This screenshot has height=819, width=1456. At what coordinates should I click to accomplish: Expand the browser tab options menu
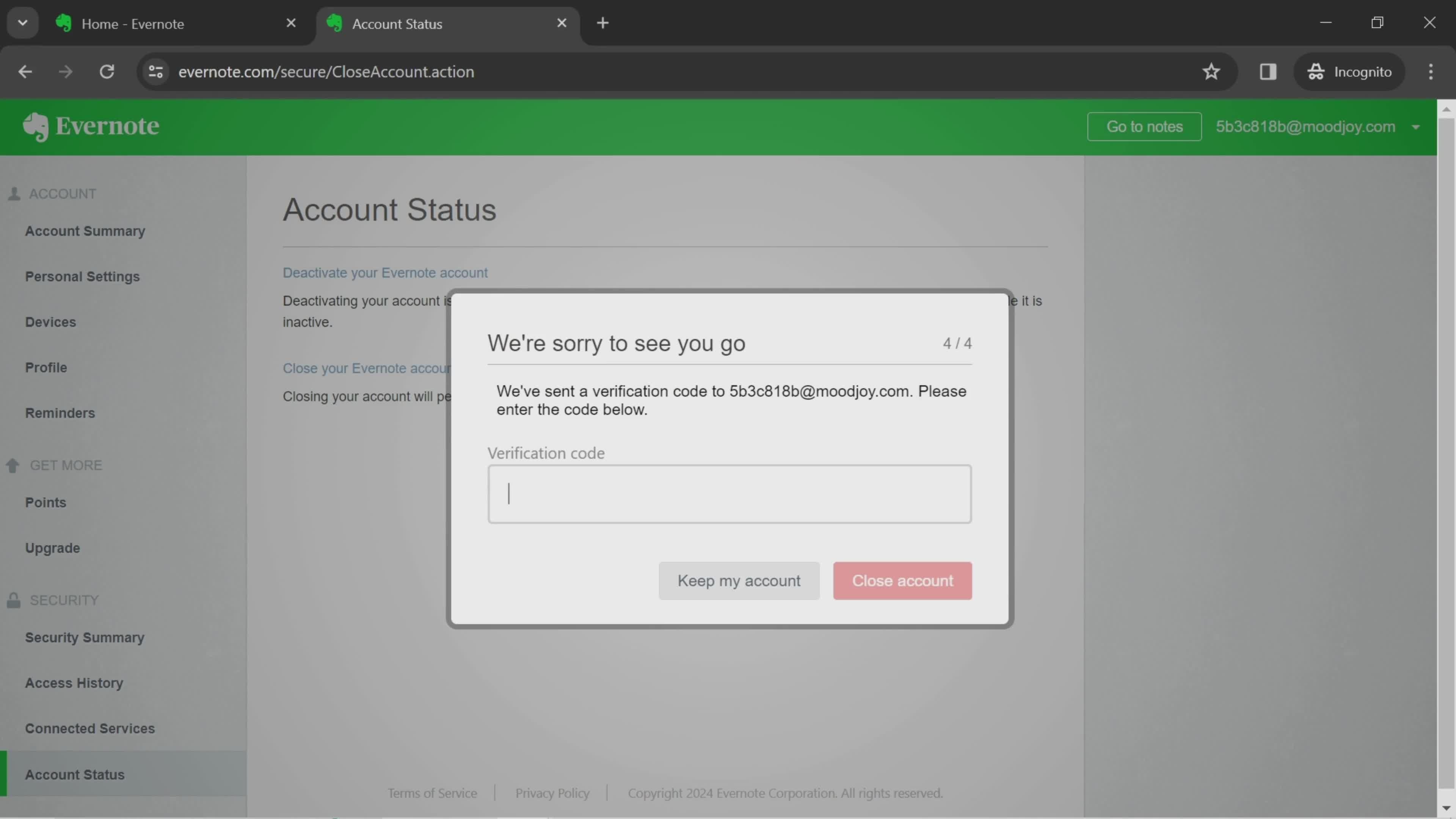click(x=22, y=22)
